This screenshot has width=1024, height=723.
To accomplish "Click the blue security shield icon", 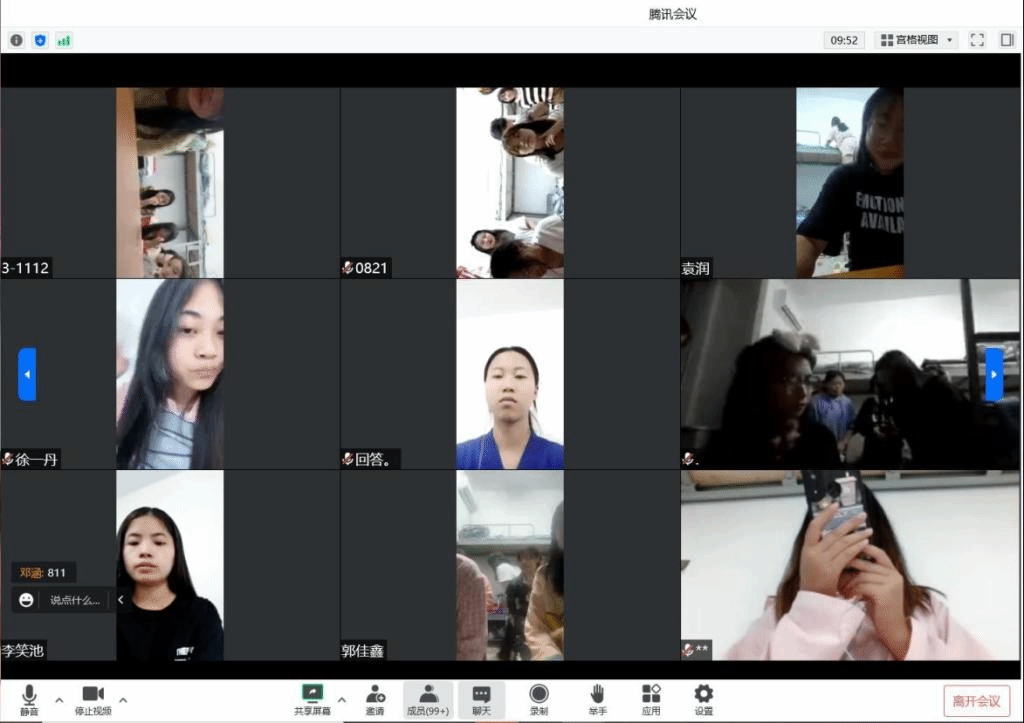I will (40, 40).
